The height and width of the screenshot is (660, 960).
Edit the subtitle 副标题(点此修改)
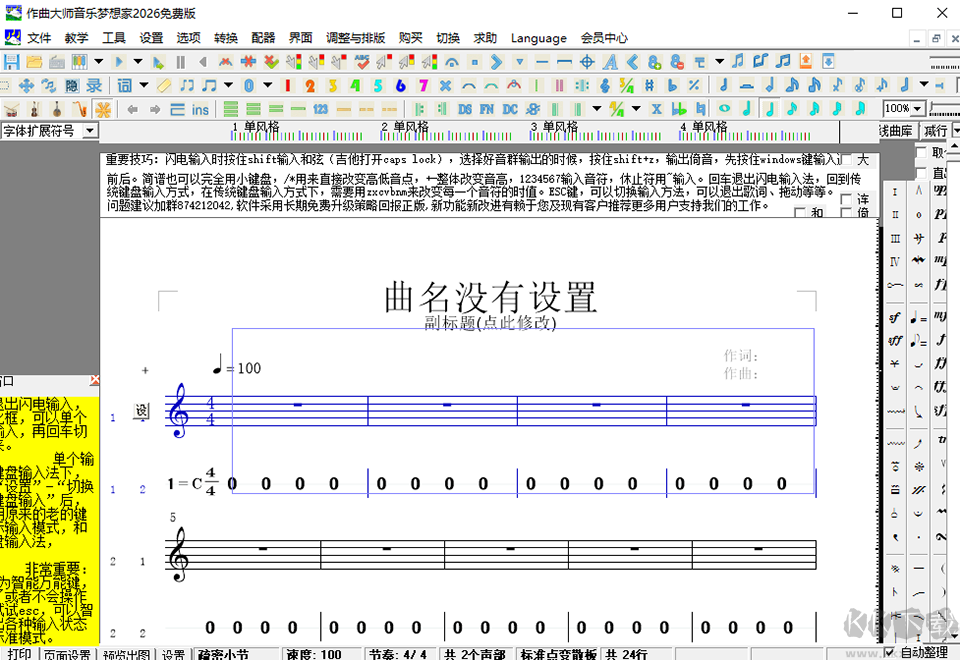(490, 323)
